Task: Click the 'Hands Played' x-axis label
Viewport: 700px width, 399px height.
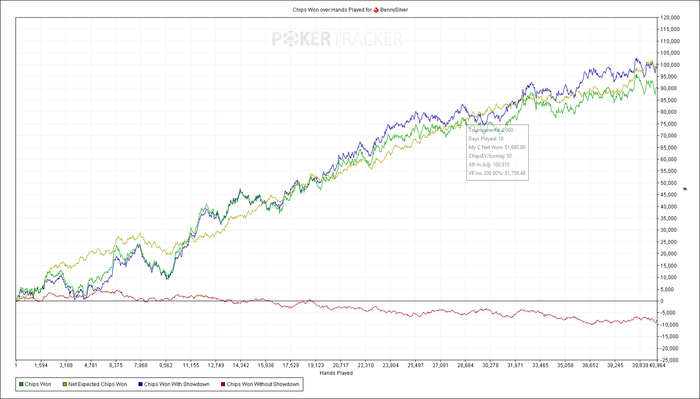Action: (336, 373)
